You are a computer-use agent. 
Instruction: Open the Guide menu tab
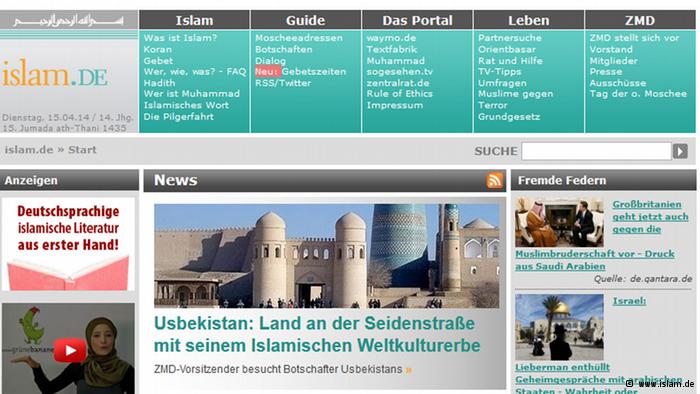click(x=305, y=20)
